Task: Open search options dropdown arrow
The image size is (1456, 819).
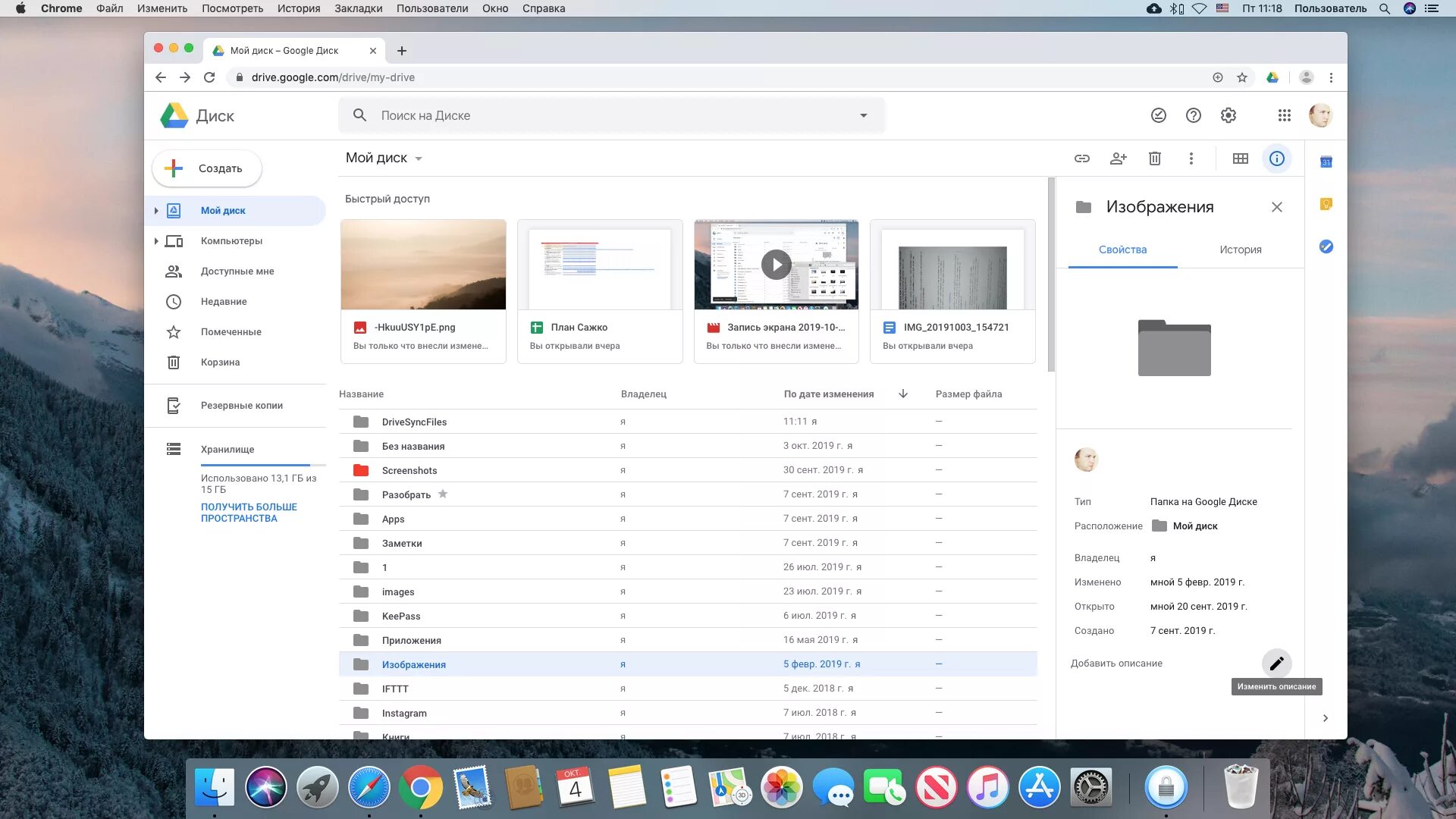Action: click(x=863, y=115)
